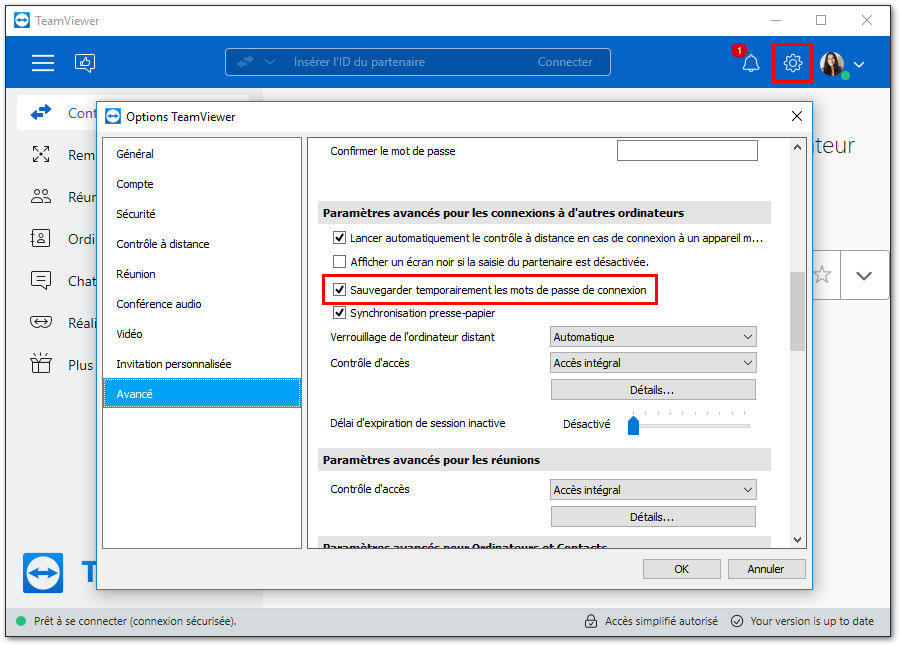Click the Annuler button
Viewport: 900px width, 646px height.
coord(766,569)
